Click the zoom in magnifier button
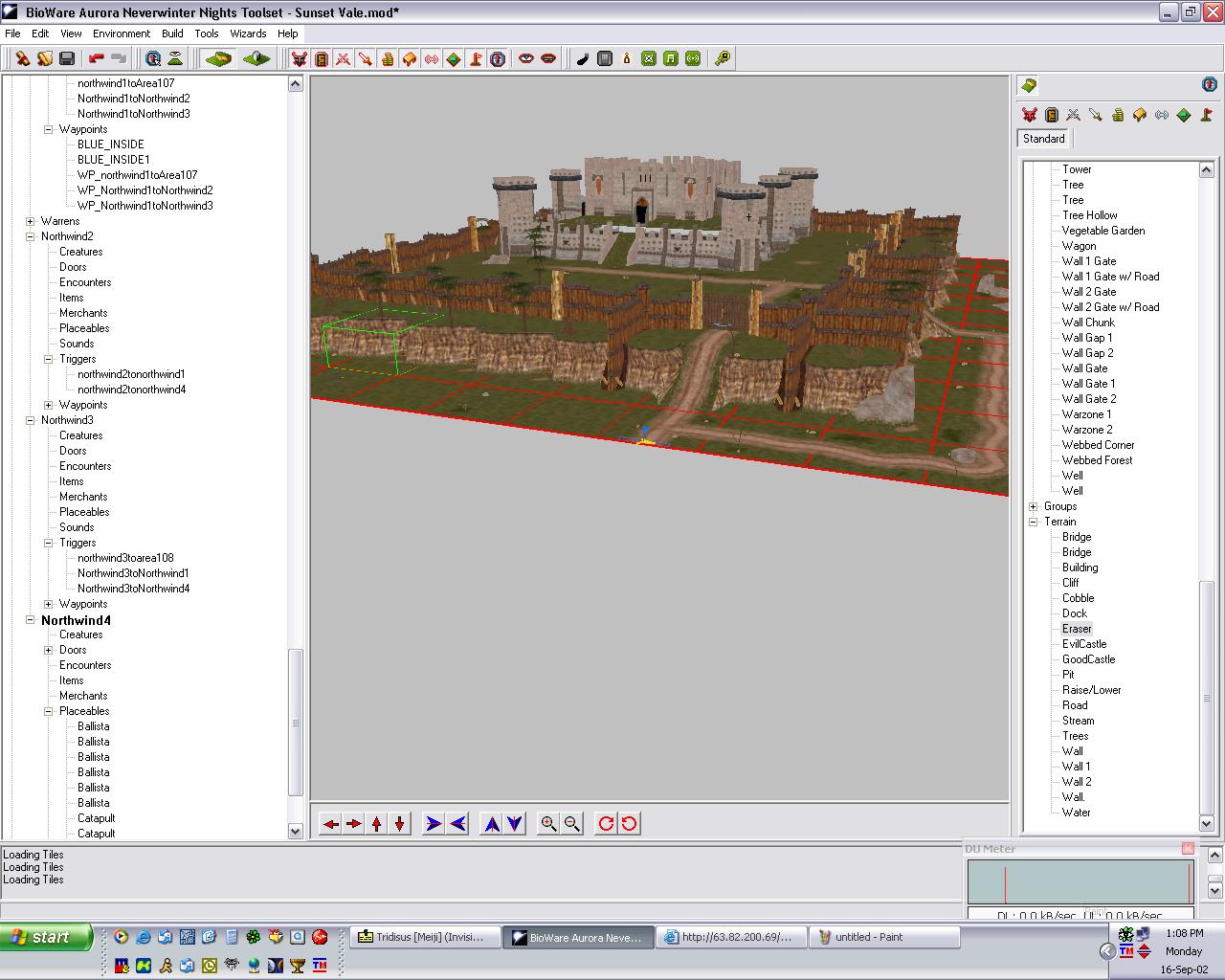This screenshot has width=1225, height=980. tap(548, 823)
